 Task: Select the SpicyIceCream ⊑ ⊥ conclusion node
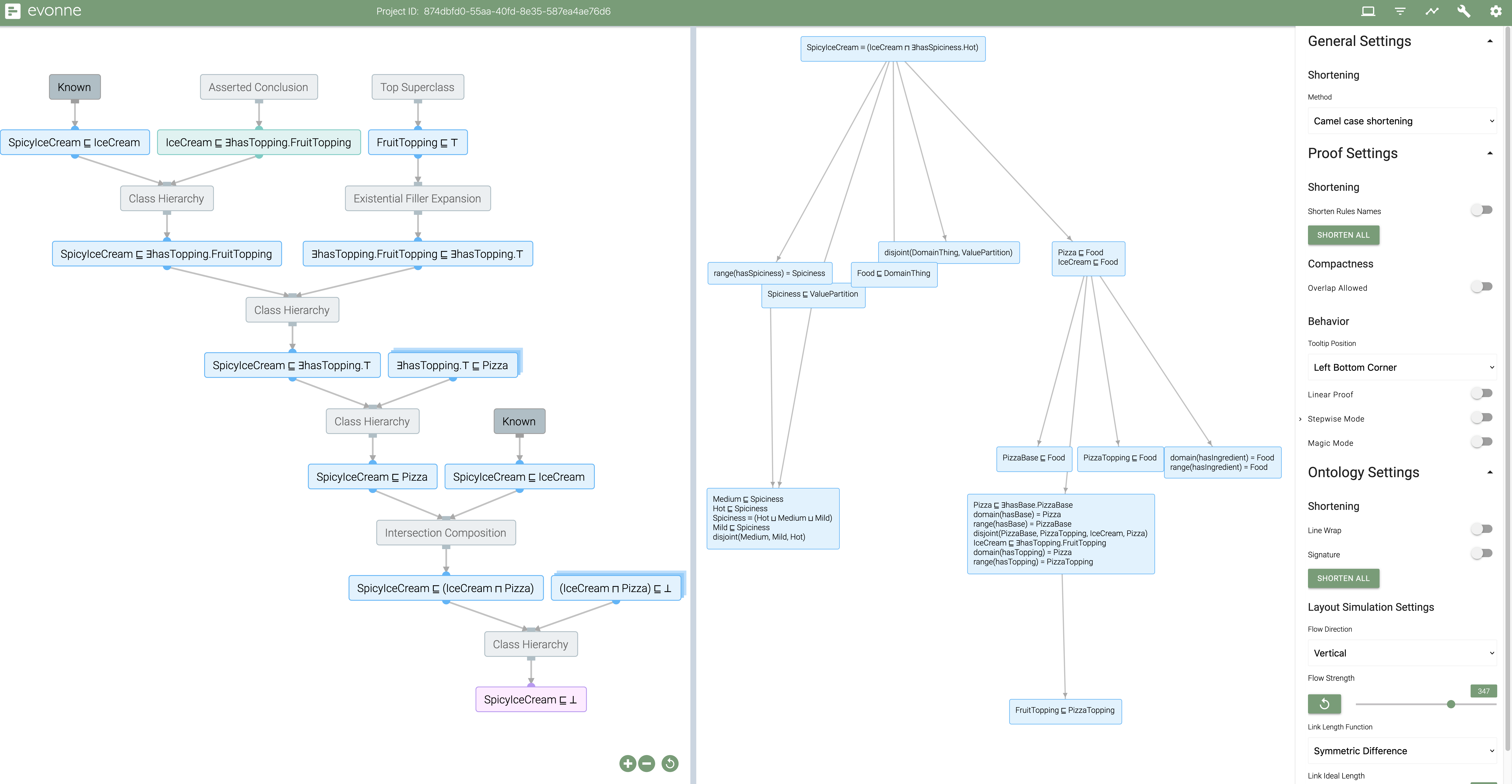(x=531, y=699)
